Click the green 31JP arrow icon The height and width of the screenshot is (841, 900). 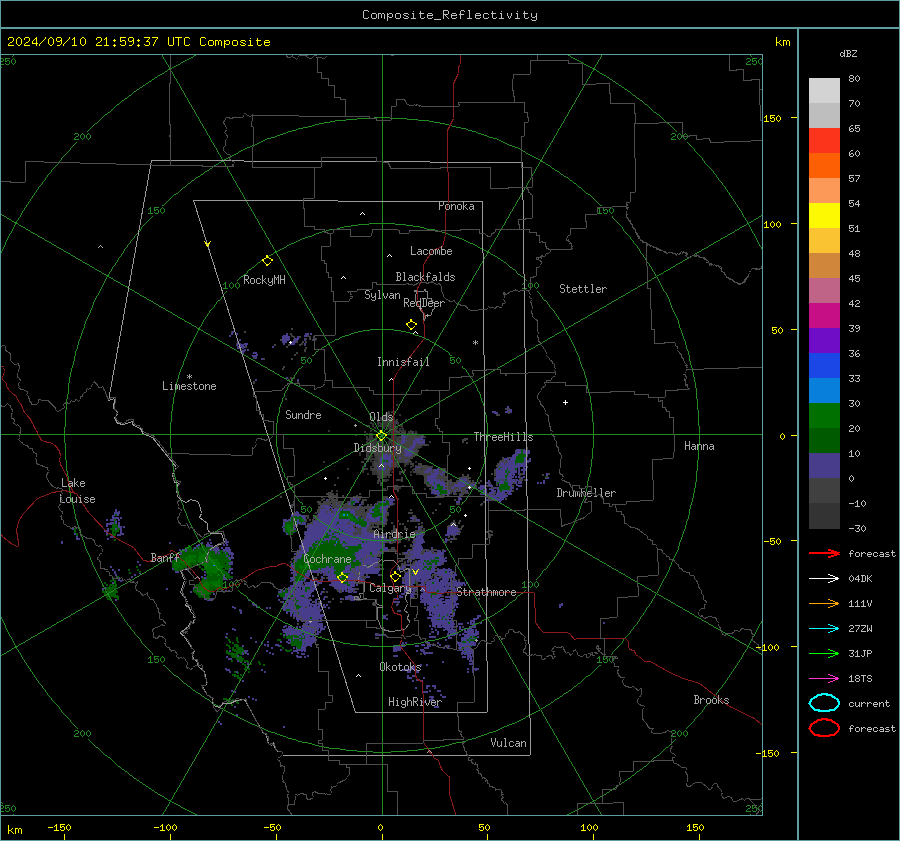(x=824, y=653)
